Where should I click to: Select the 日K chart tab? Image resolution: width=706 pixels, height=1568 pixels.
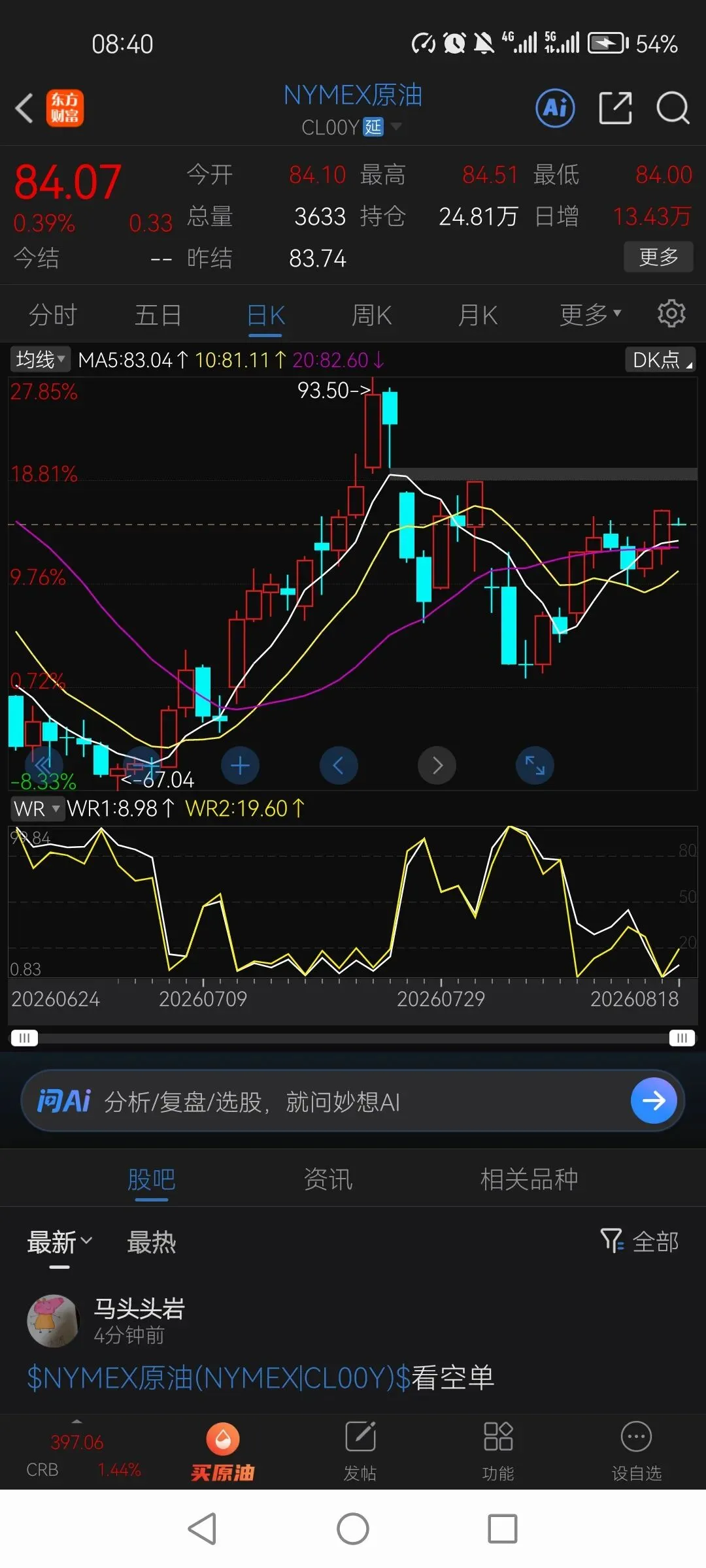(x=266, y=316)
